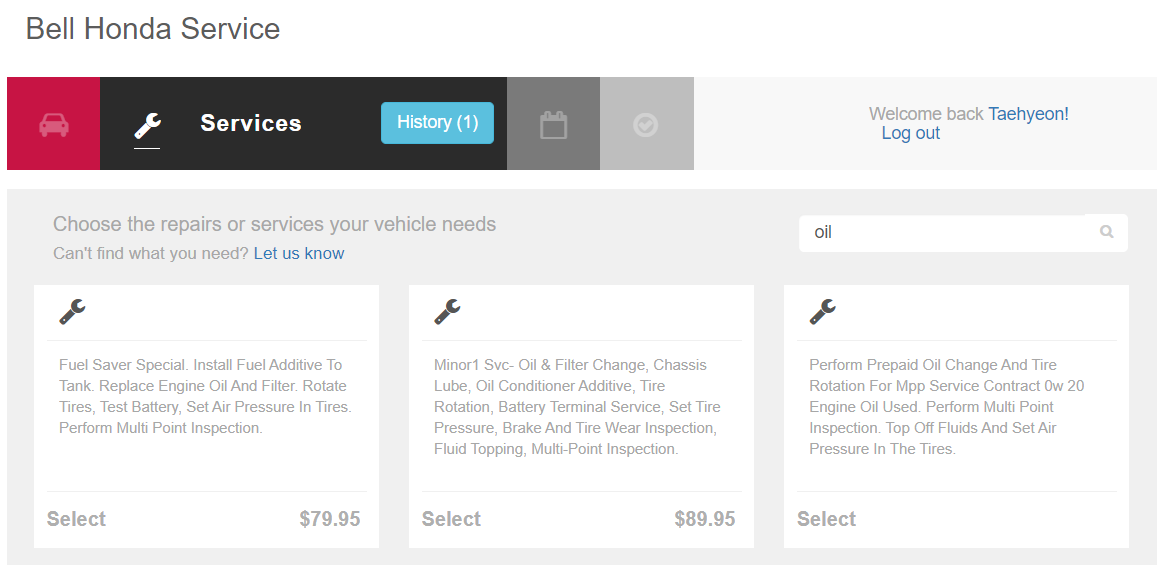Open the appointment calendar step icon
Viewport: 1169px width, 565px height.
[x=553, y=124]
